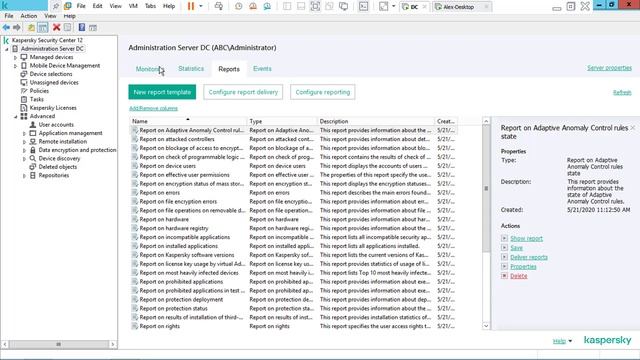Click the VMware full screen icon

(315, 6)
